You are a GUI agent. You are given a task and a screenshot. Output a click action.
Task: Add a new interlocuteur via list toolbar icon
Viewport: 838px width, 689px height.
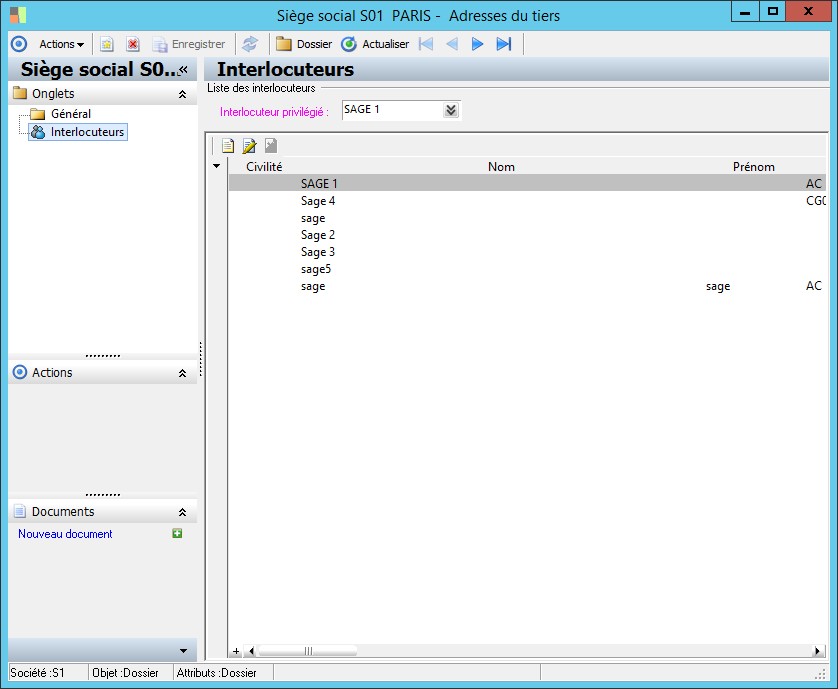[228, 146]
